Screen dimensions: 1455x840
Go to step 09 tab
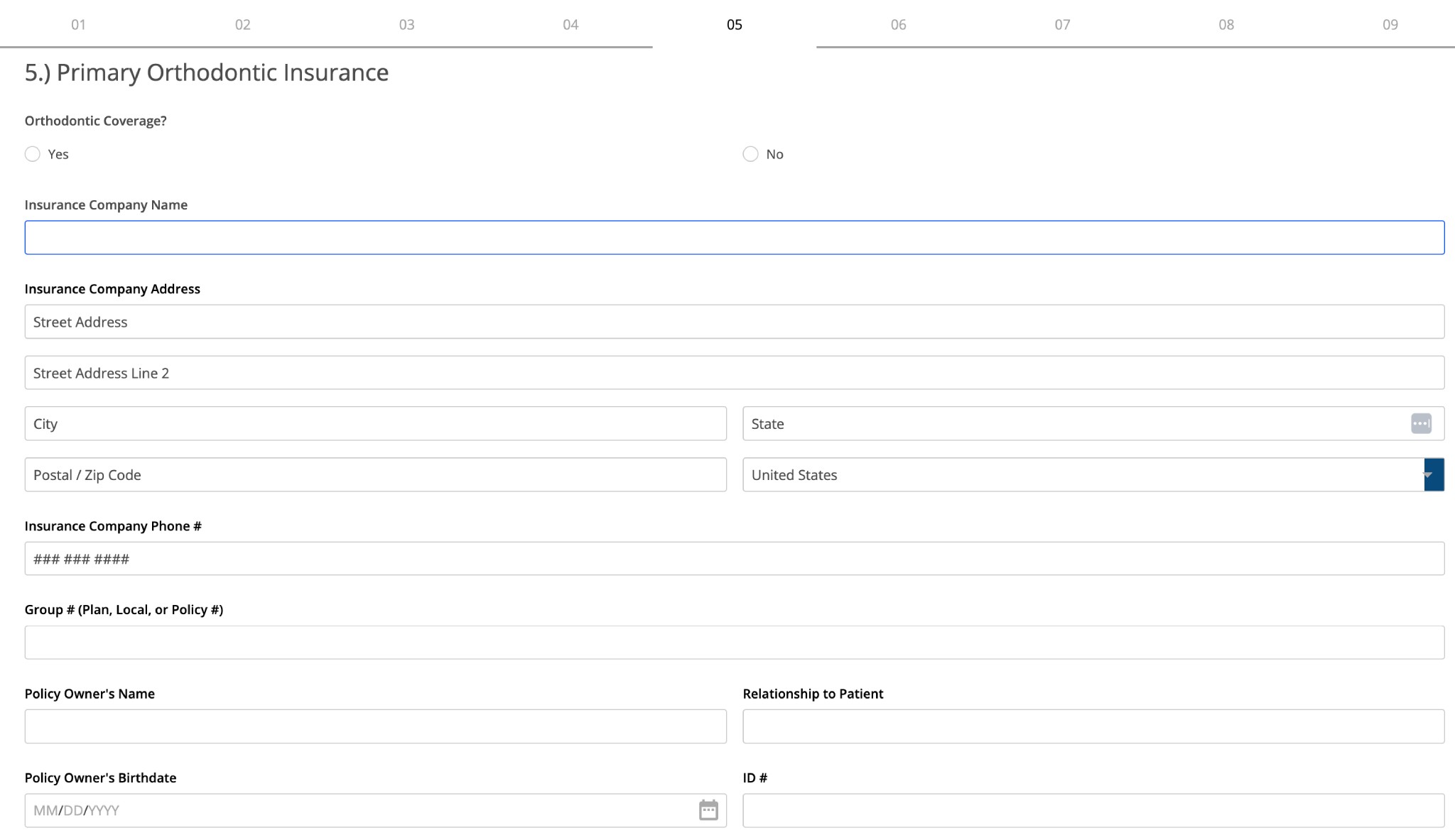1390,25
